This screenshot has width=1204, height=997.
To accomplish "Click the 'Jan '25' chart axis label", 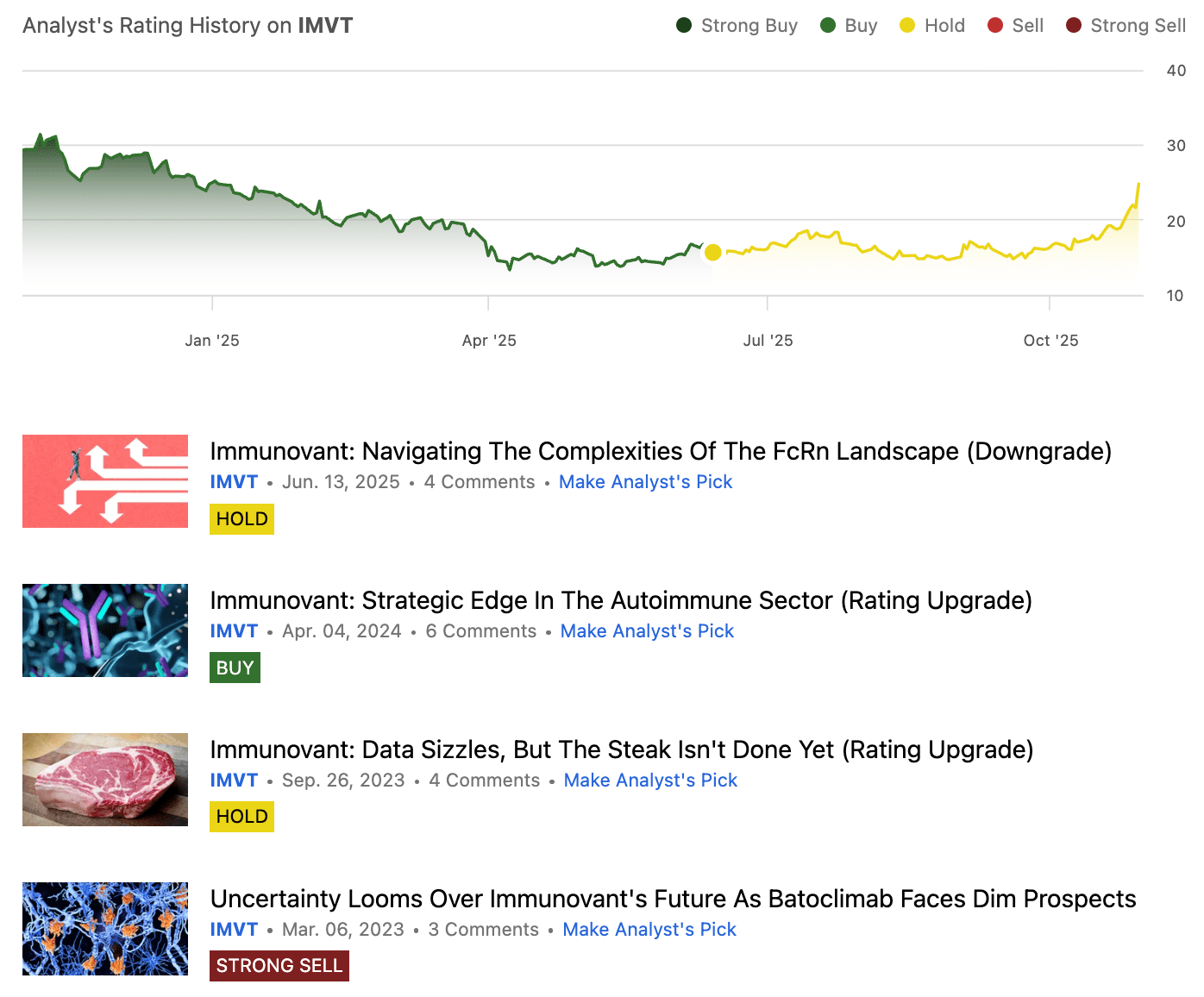I will [212, 341].
